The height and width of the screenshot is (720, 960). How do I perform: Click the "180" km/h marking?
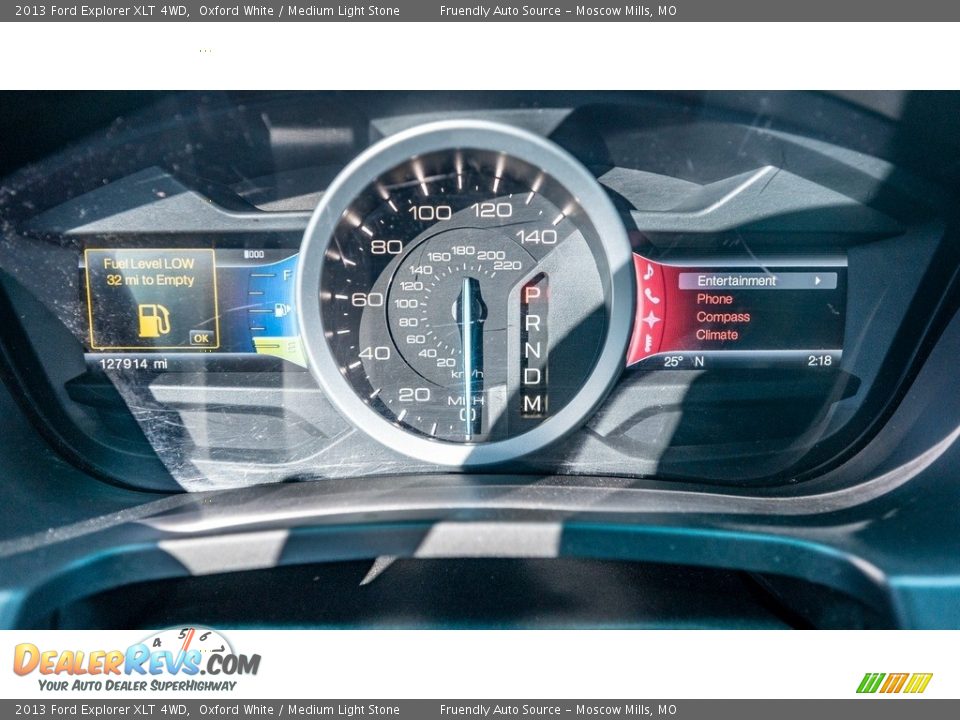(x=463, y=250)
